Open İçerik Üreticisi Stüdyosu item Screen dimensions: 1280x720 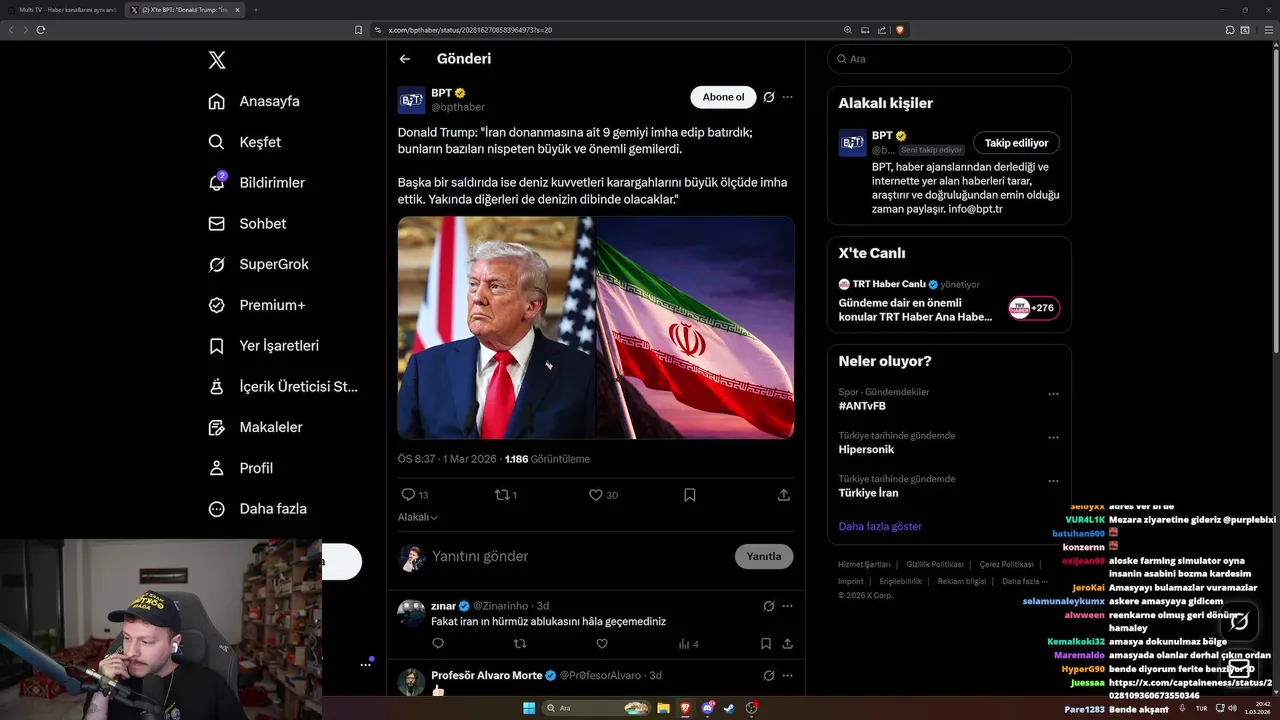(x=282, y=386)
